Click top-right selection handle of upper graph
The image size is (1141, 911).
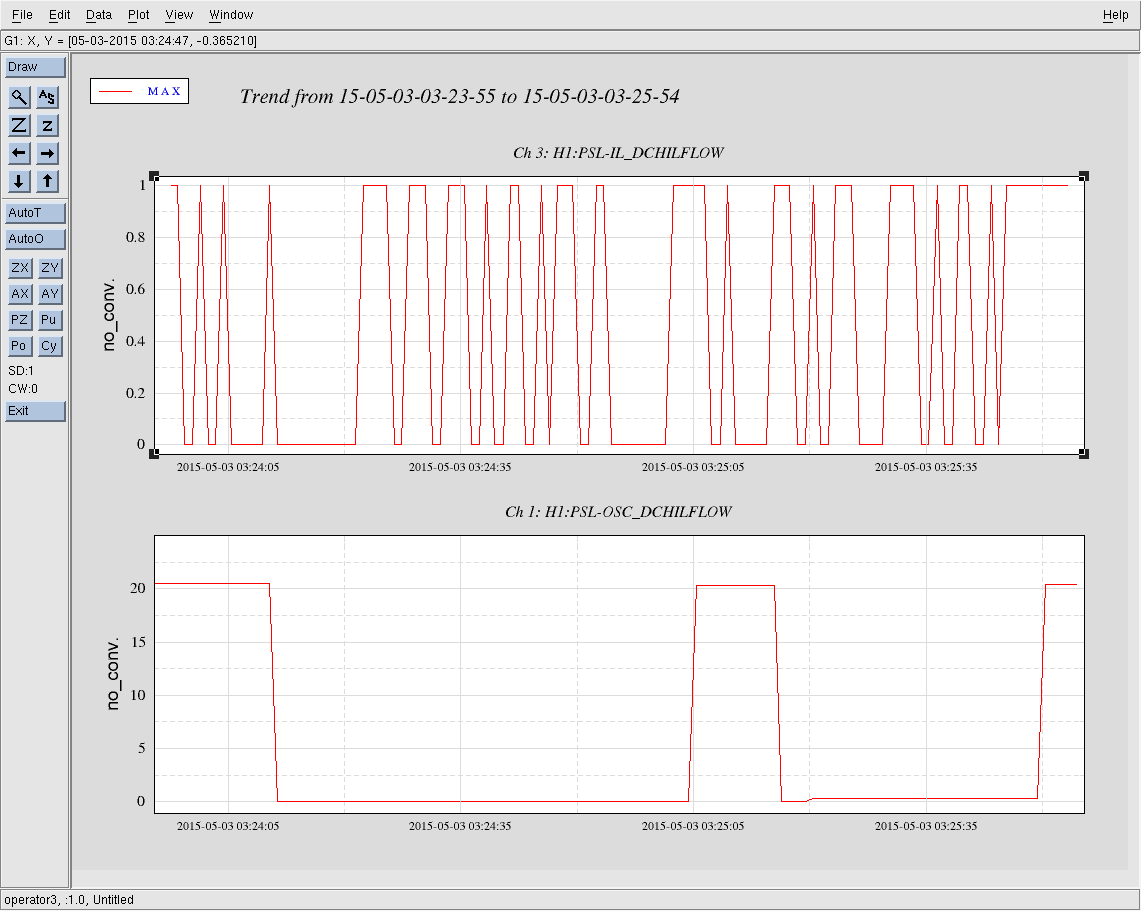(1084, 176)
